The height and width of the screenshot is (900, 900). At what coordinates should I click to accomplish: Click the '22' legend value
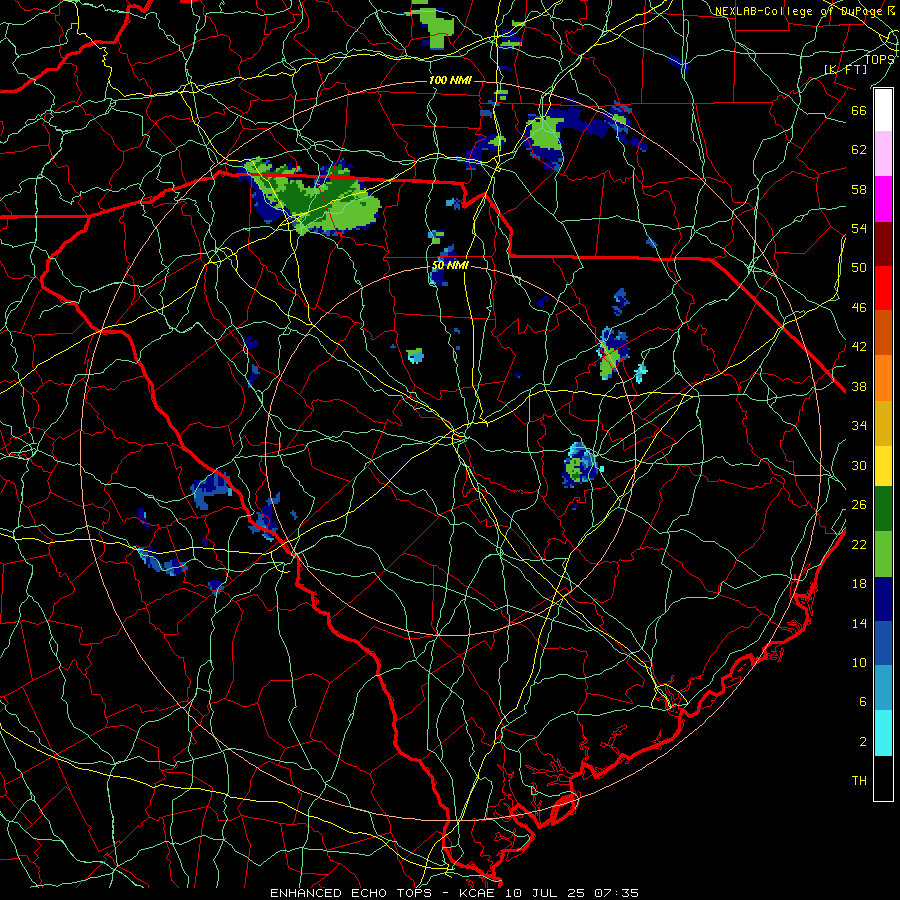click(x=859, y=544)
